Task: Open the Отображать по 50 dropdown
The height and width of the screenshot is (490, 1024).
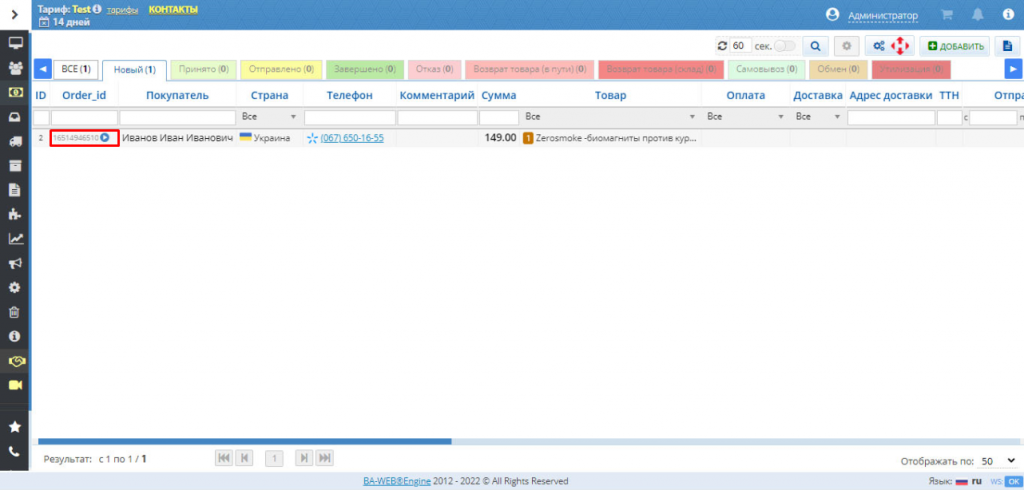Action: 998,461
